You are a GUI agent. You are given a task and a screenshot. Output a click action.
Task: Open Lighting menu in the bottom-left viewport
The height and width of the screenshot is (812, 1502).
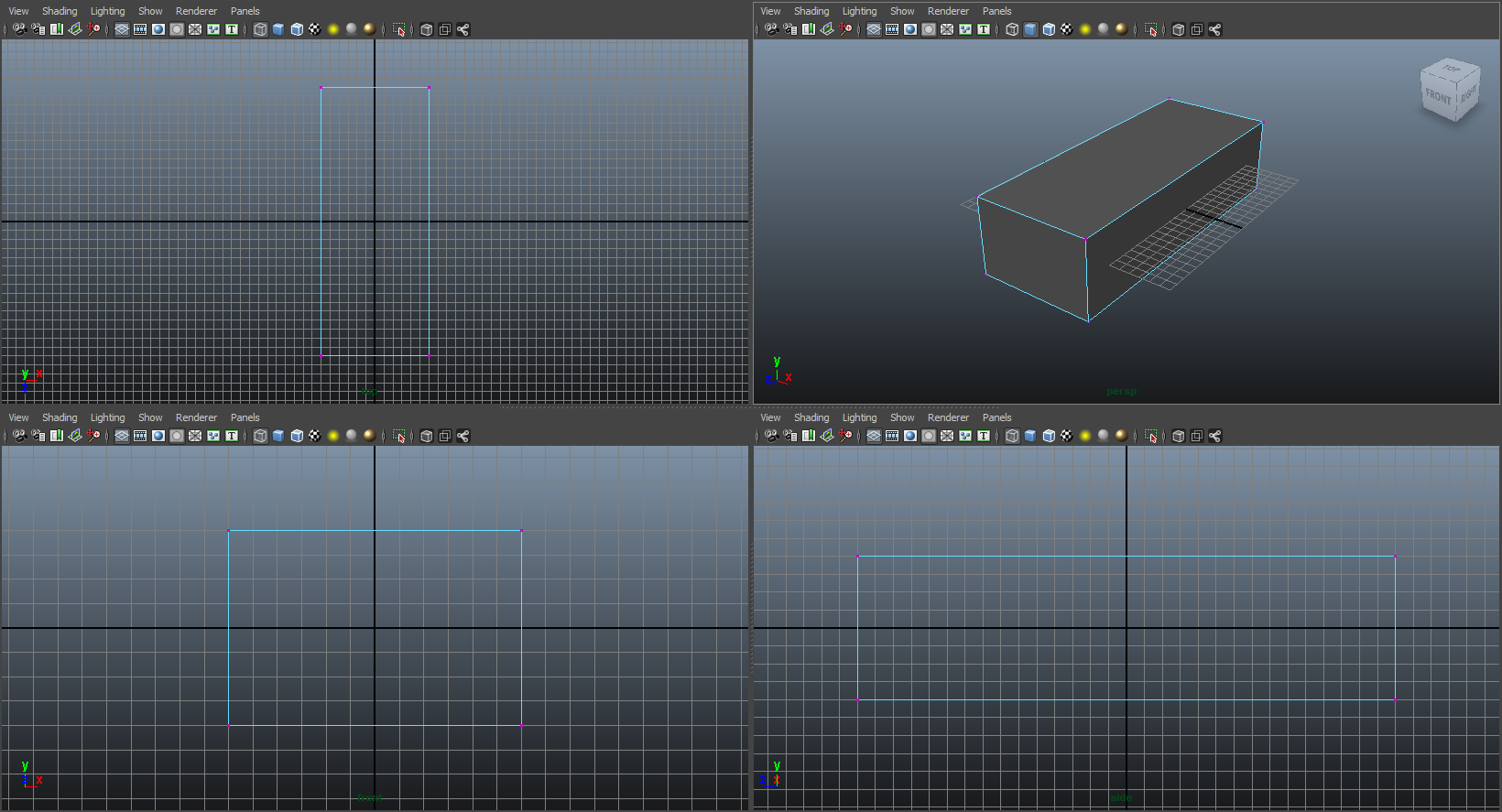[x=107, y=417]
